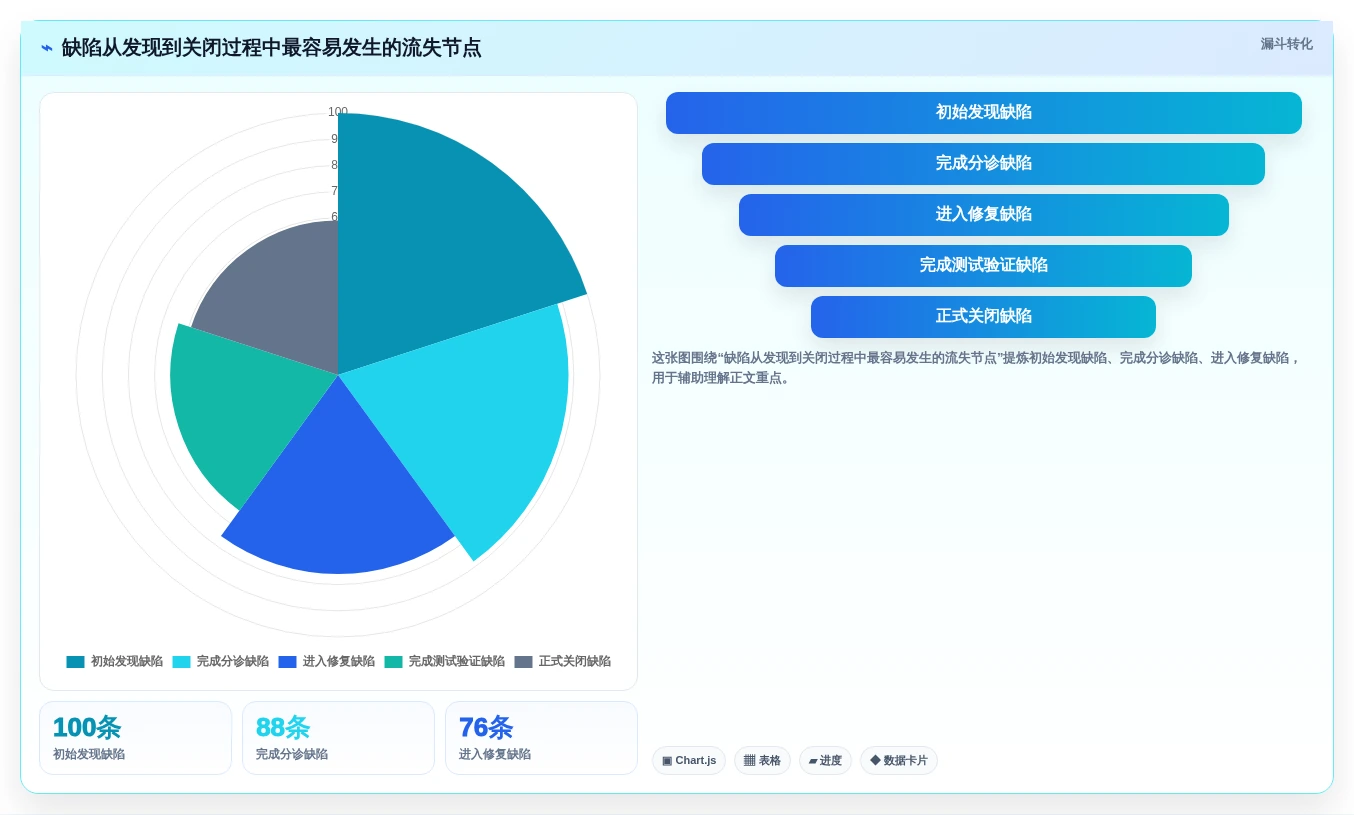Select the 正式关闭缺陷 funnel bar
This screenshot has height=815, width=1354.
983,317
